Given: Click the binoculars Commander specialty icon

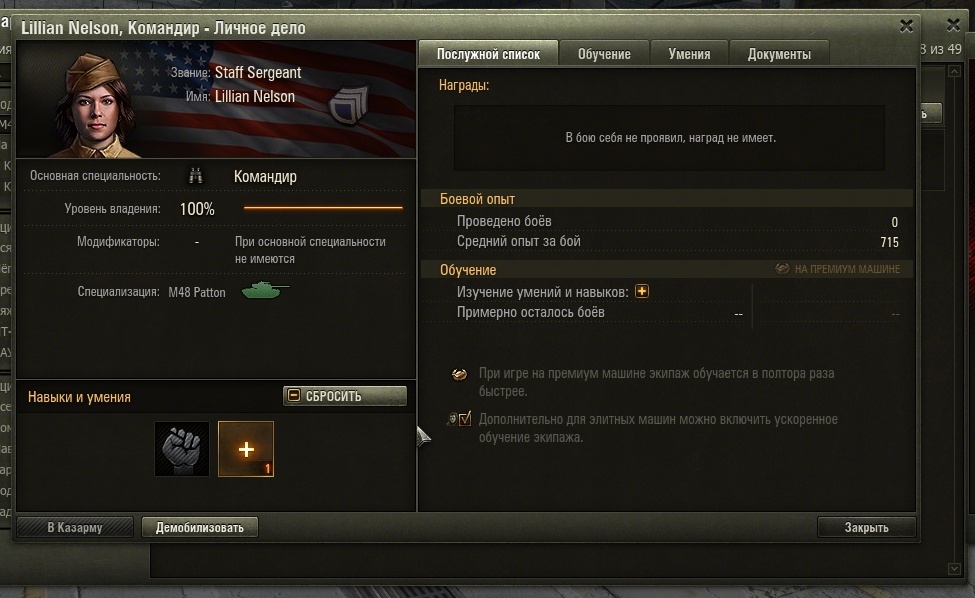Looking at the screenshot, I should point(196,176).
